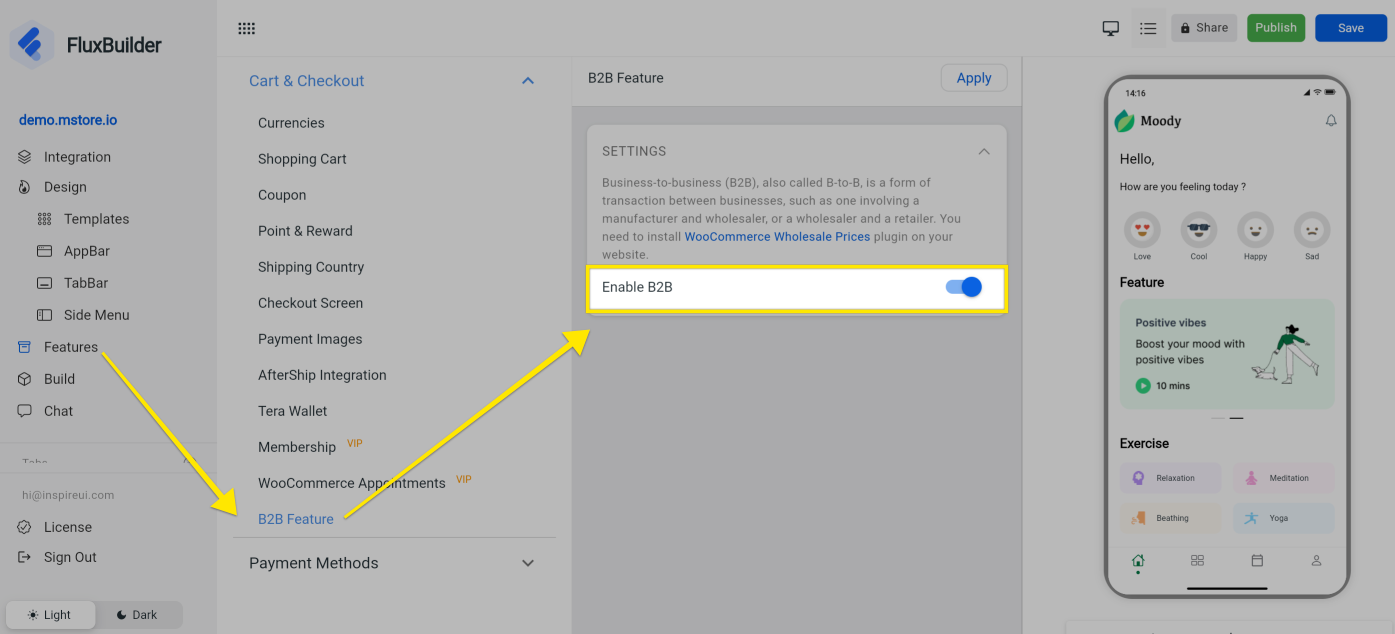Image resolution: width=1395 pixels, height=634 pixels.
Task: Select Shopping Cart menu item
Action: pos(302,159)
